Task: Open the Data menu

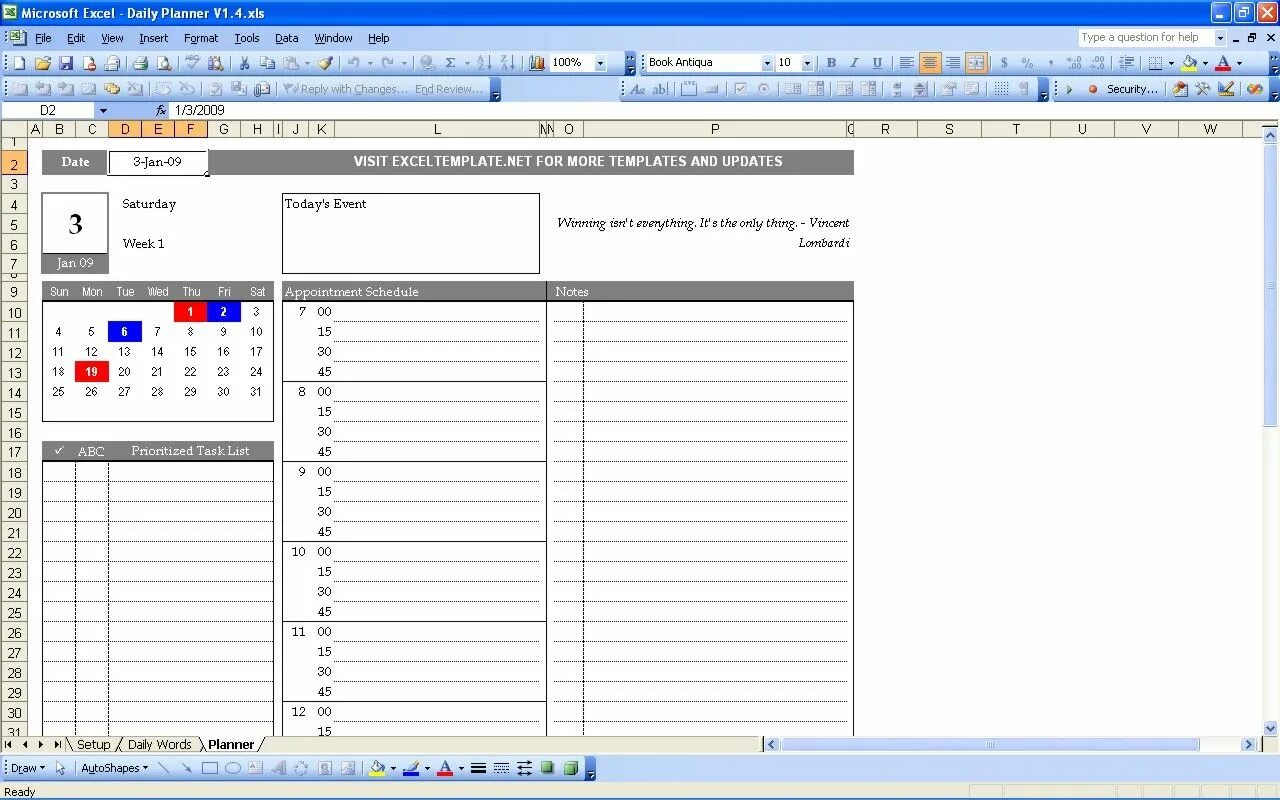Action: pyautogui.click(x=287, y=38)
